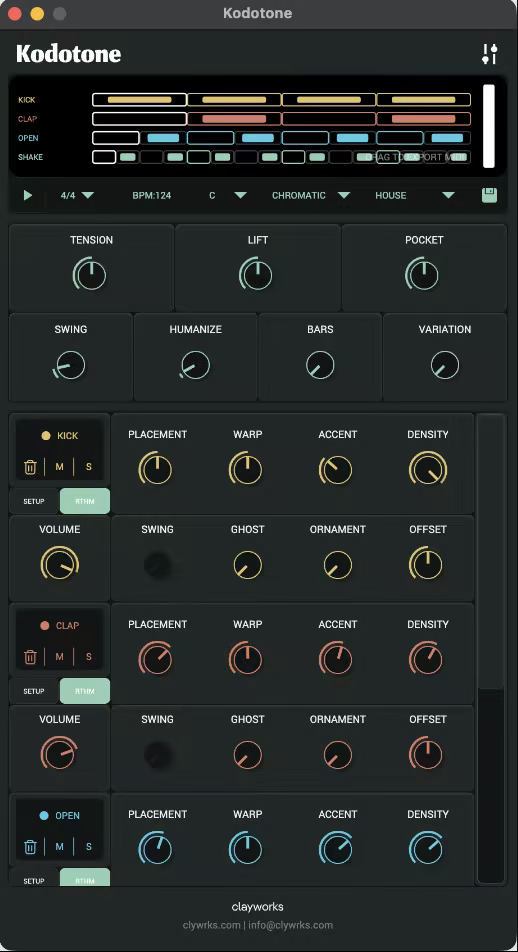Click the OPEN PLACEMENT knob

tap(157, 849)
